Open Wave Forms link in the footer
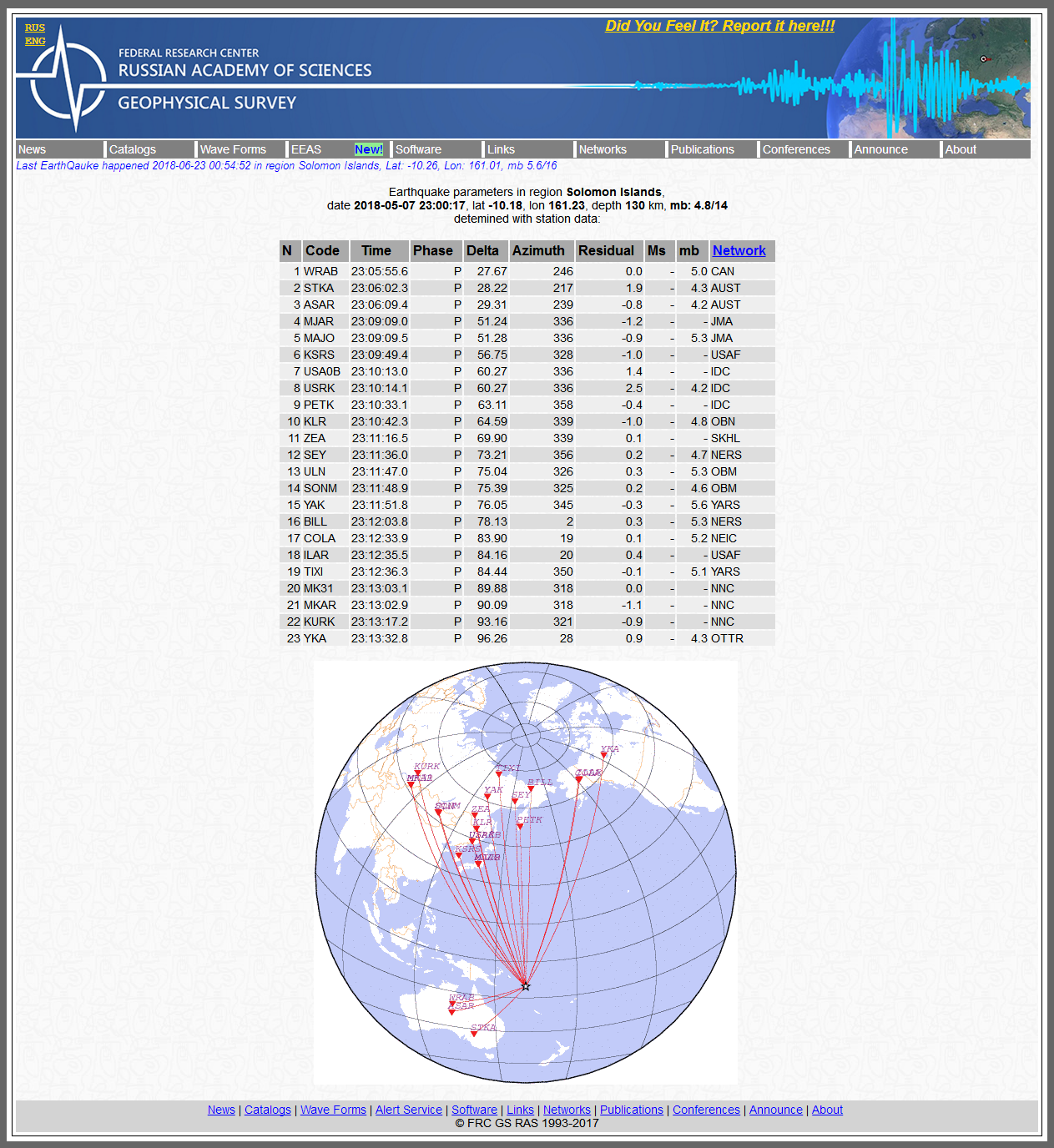 333,1110
